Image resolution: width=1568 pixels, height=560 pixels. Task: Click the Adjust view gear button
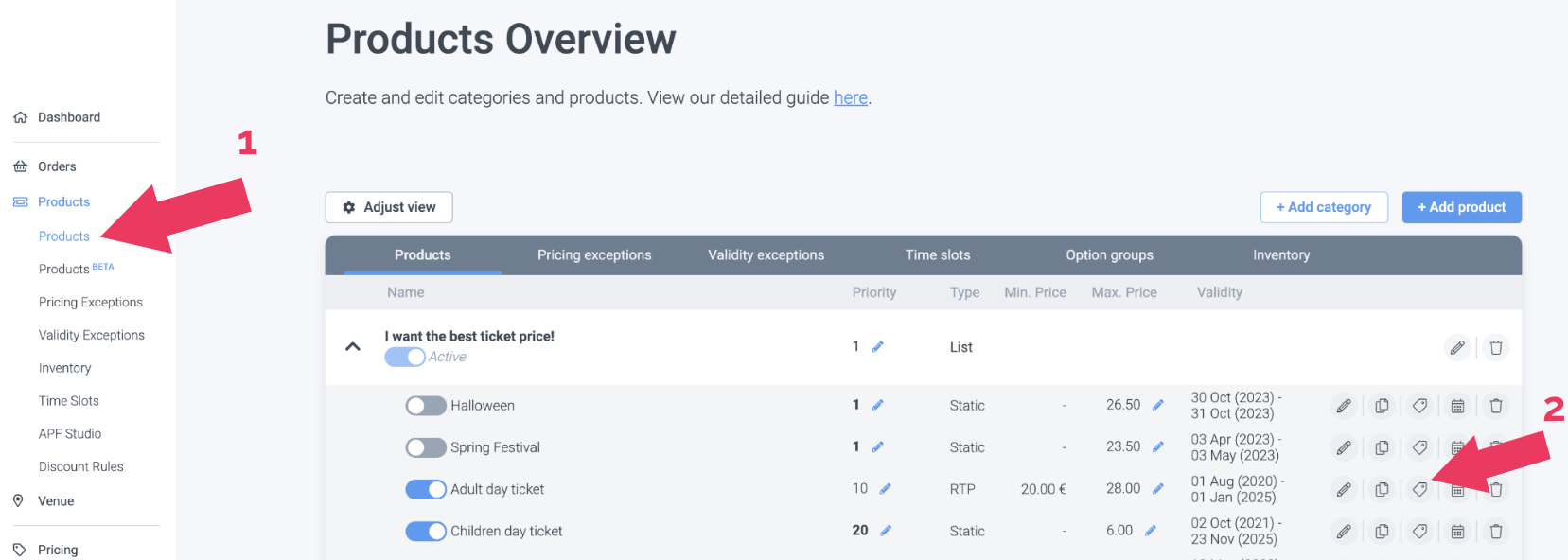(389, 207)
